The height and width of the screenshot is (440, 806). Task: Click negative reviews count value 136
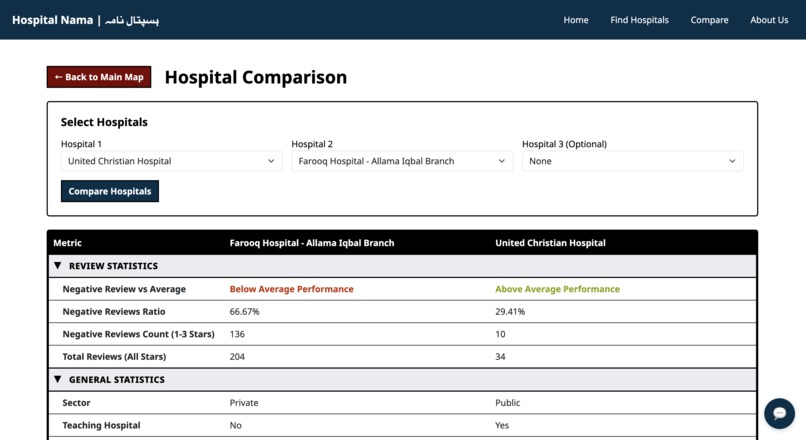pos(237,334)
